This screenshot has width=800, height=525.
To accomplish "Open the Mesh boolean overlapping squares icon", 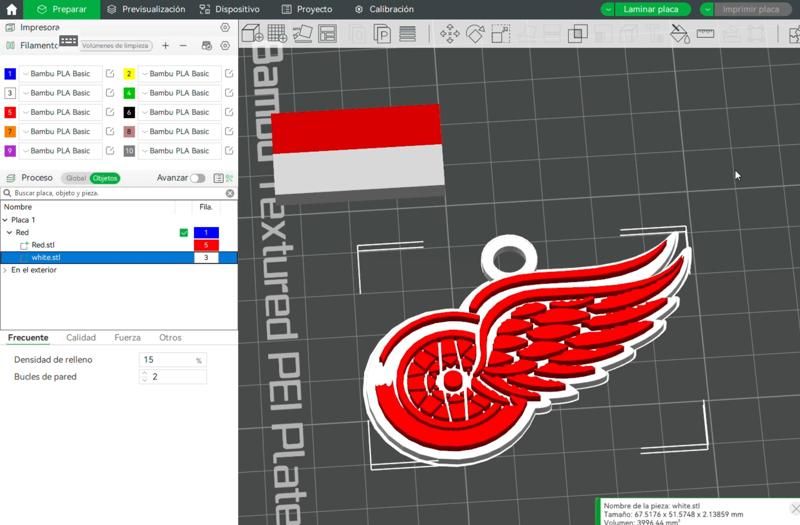I will coord(578,34).
